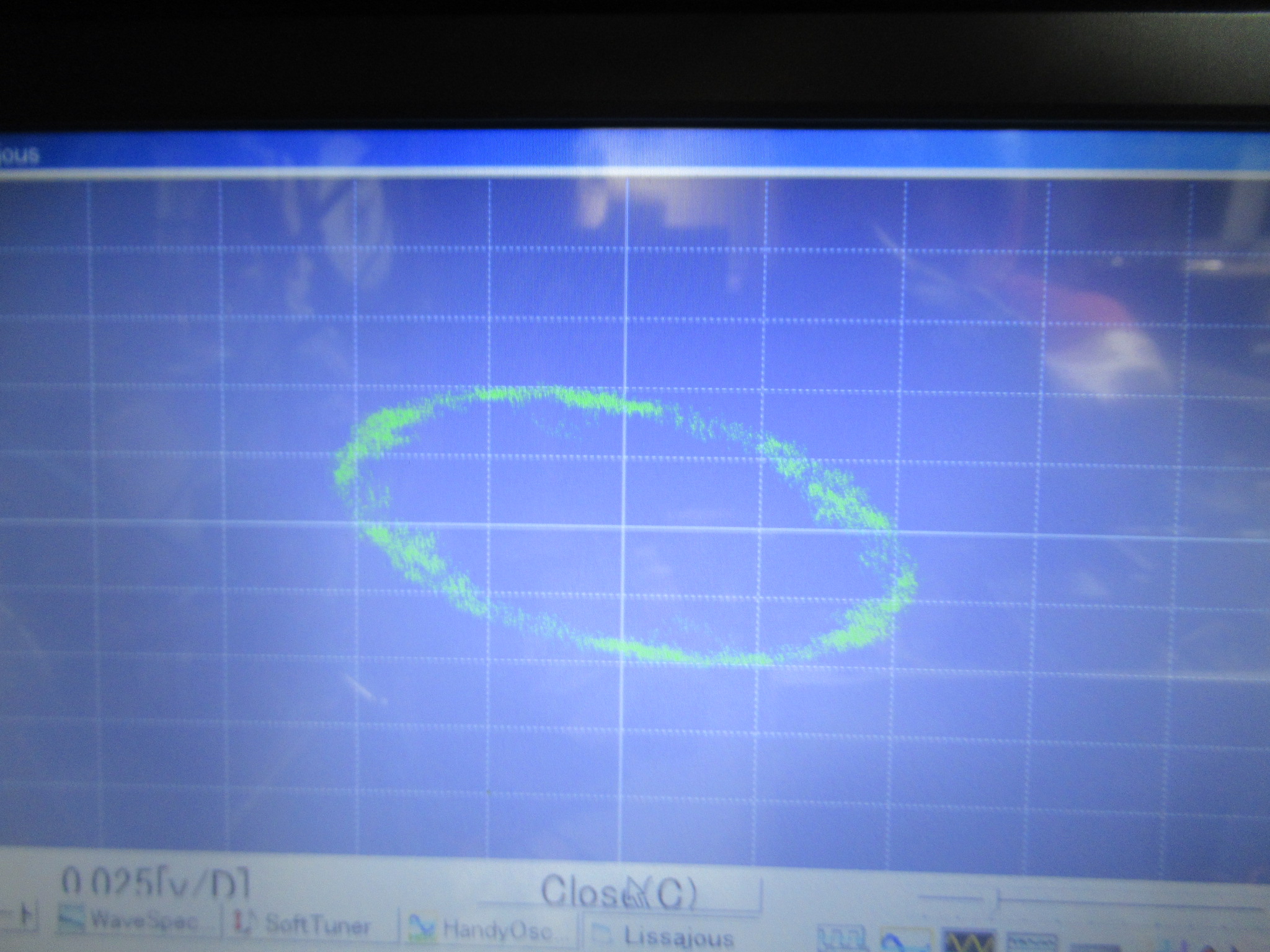Click the blue curve tray icon
The height and width of the screenshot is (952, 1270).
907,941
